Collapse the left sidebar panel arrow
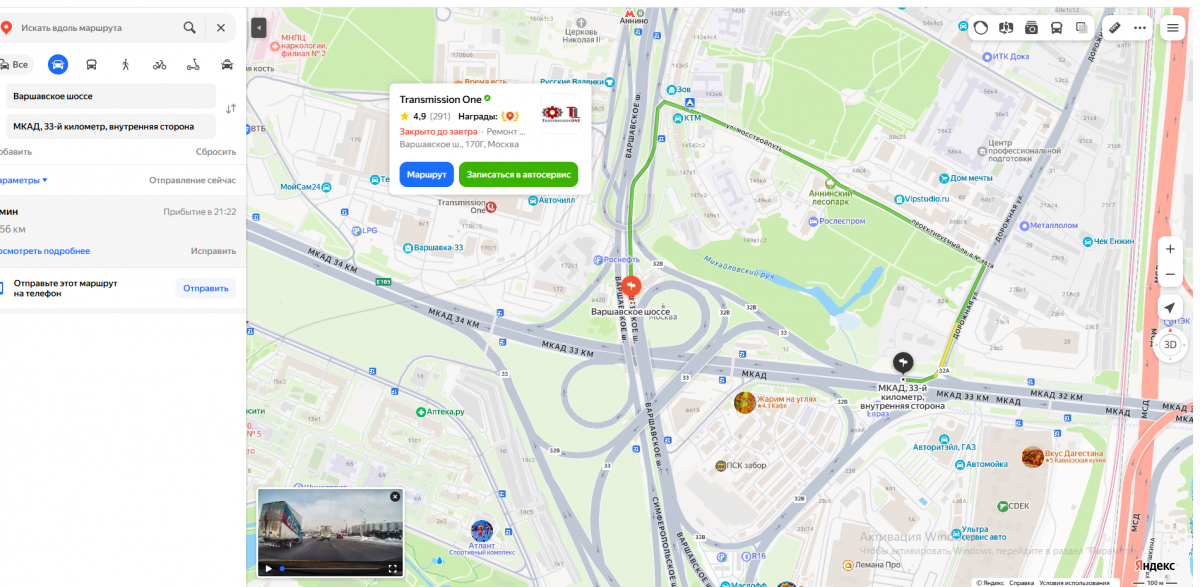The height and width of the screenshot is (587, 1200). coord(259,28)
